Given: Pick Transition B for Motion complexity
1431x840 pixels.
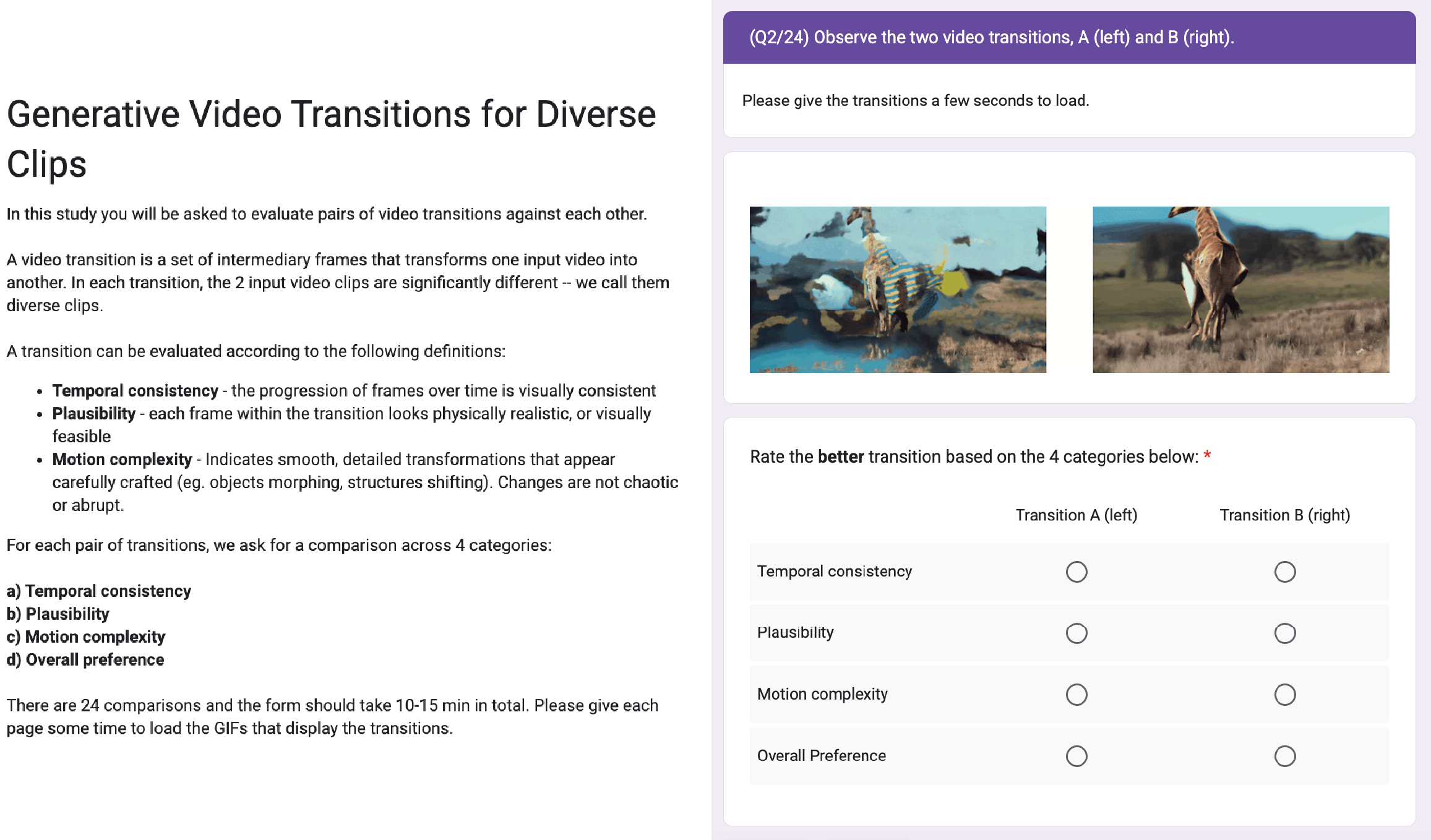Looking at the screenshot, I should coord(1284,694).
